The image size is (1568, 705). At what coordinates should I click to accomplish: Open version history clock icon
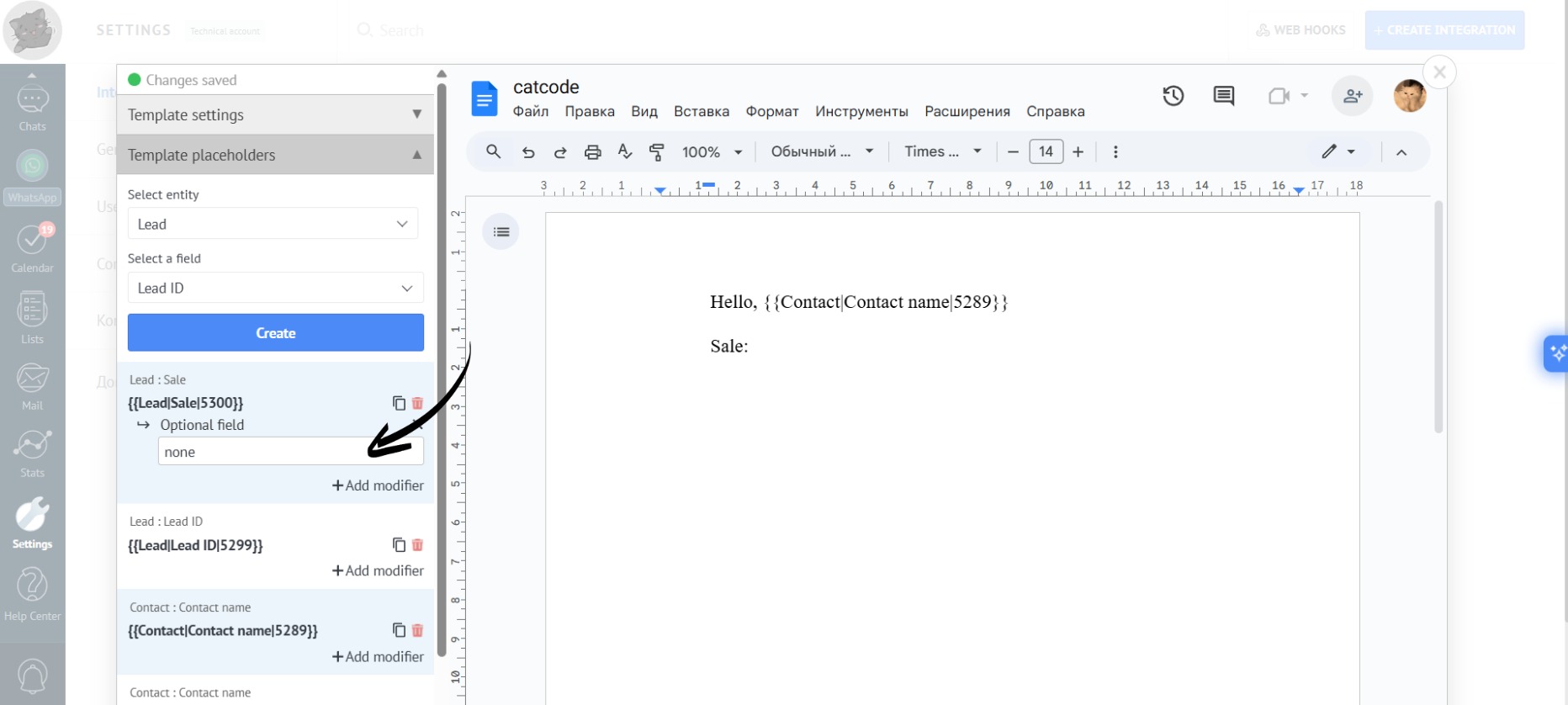pyautogui.click(x=1173, y=96)
